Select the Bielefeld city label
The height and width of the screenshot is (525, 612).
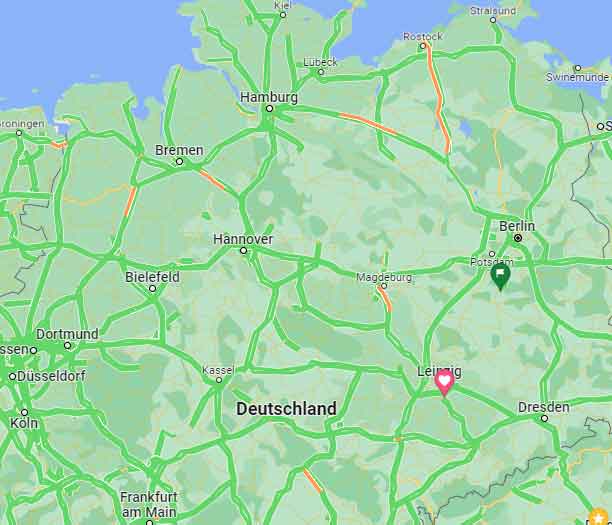click(153, 277)
